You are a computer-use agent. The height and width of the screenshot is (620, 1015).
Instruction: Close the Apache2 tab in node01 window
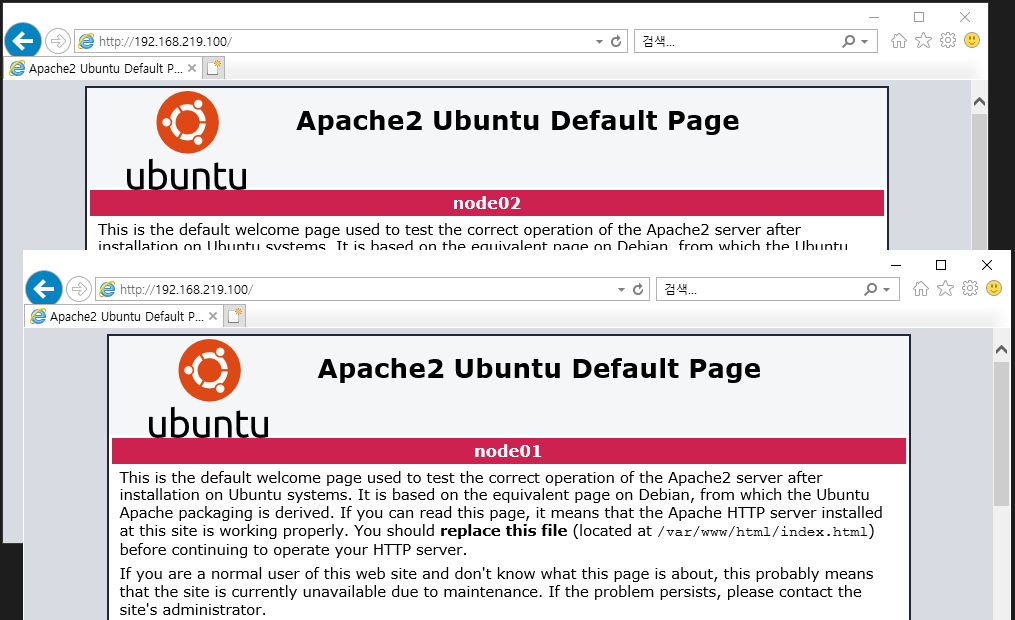[x=213, y=316]
